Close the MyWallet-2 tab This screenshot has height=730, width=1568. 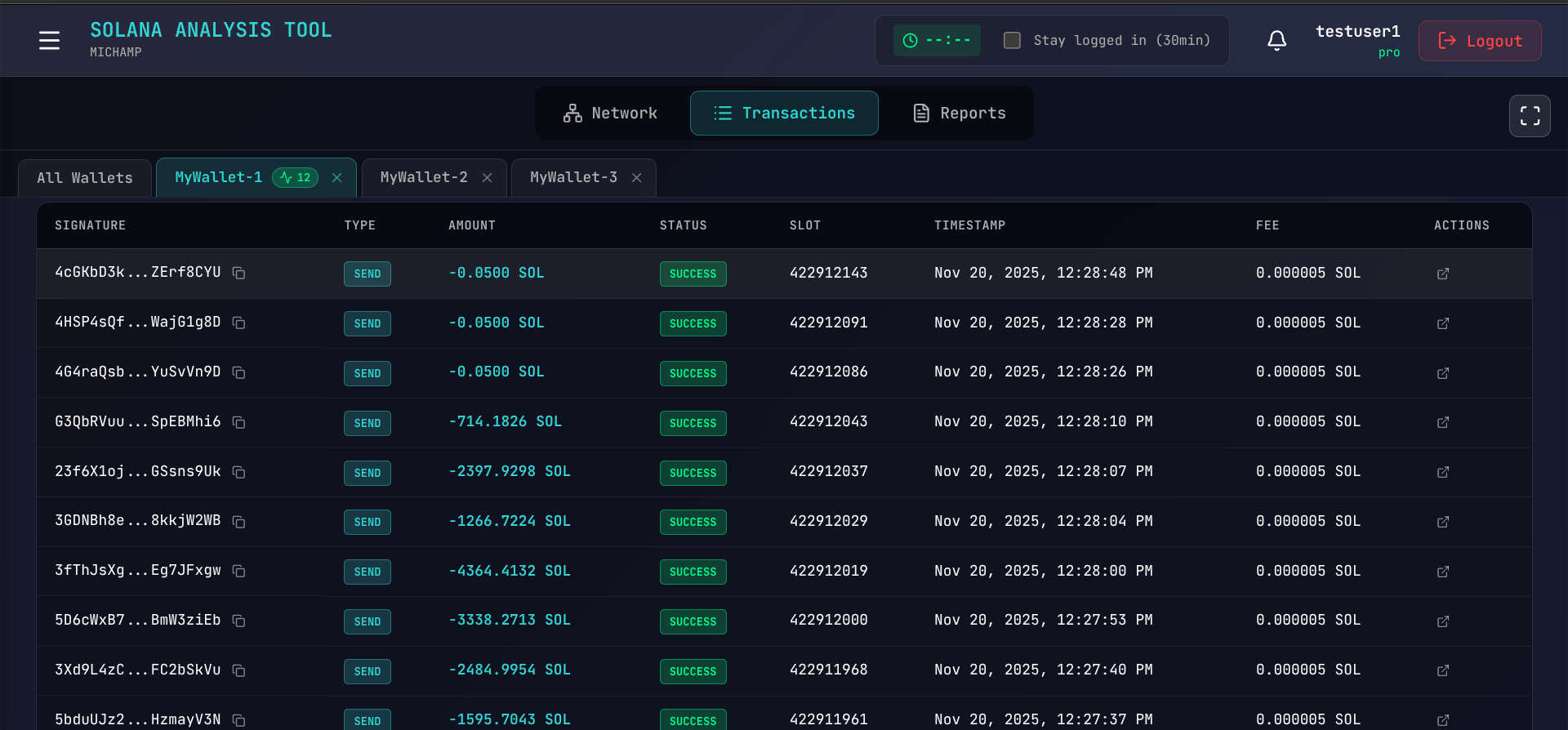(487, 177)
